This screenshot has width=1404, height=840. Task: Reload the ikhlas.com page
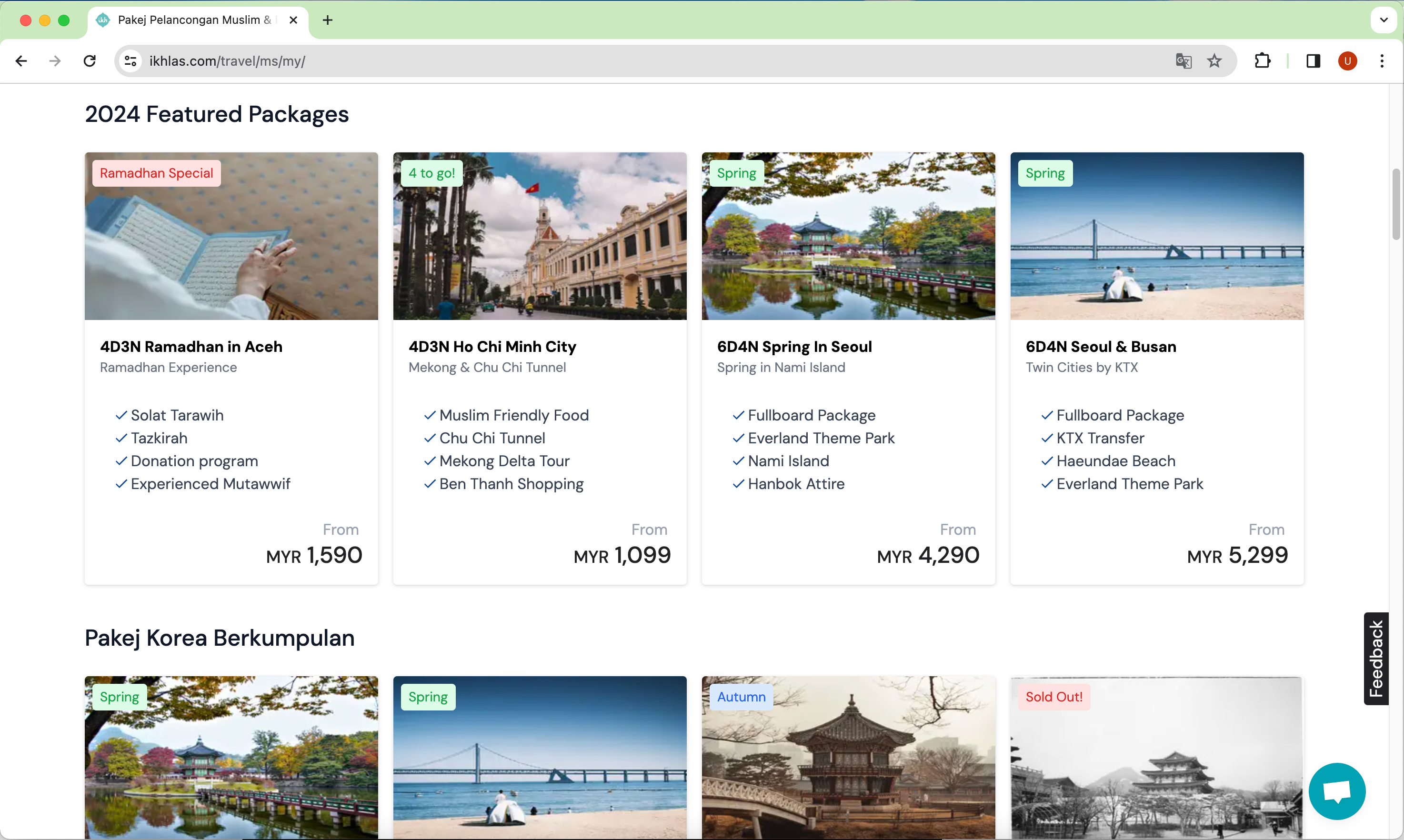pos(90,60)
